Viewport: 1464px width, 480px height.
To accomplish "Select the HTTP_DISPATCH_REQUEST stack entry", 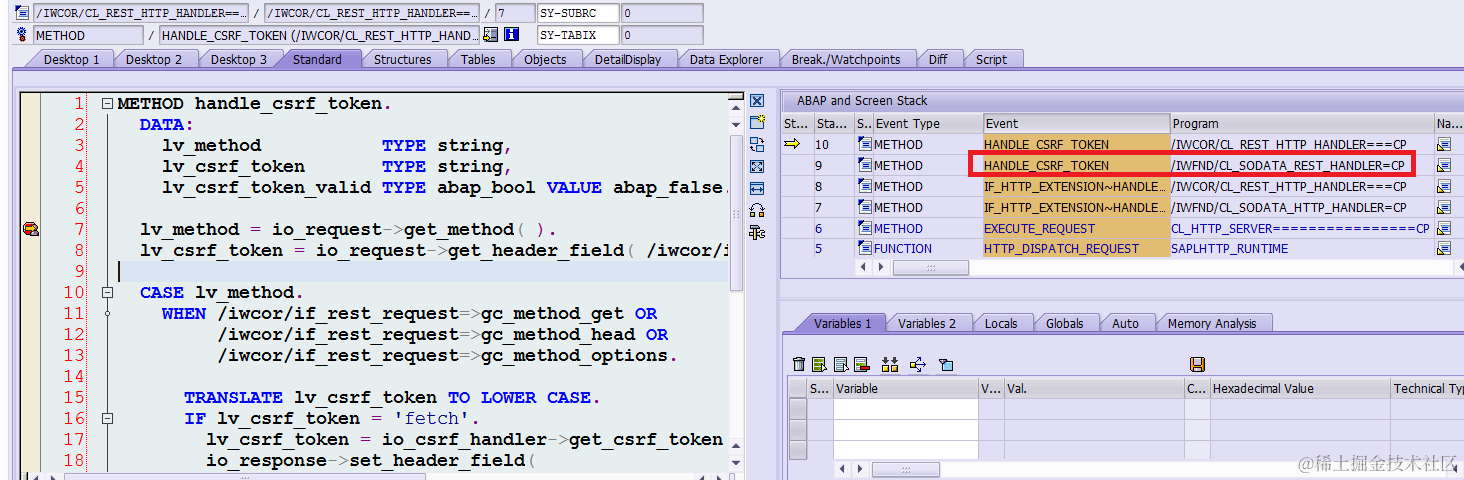I will point(1076,249).
